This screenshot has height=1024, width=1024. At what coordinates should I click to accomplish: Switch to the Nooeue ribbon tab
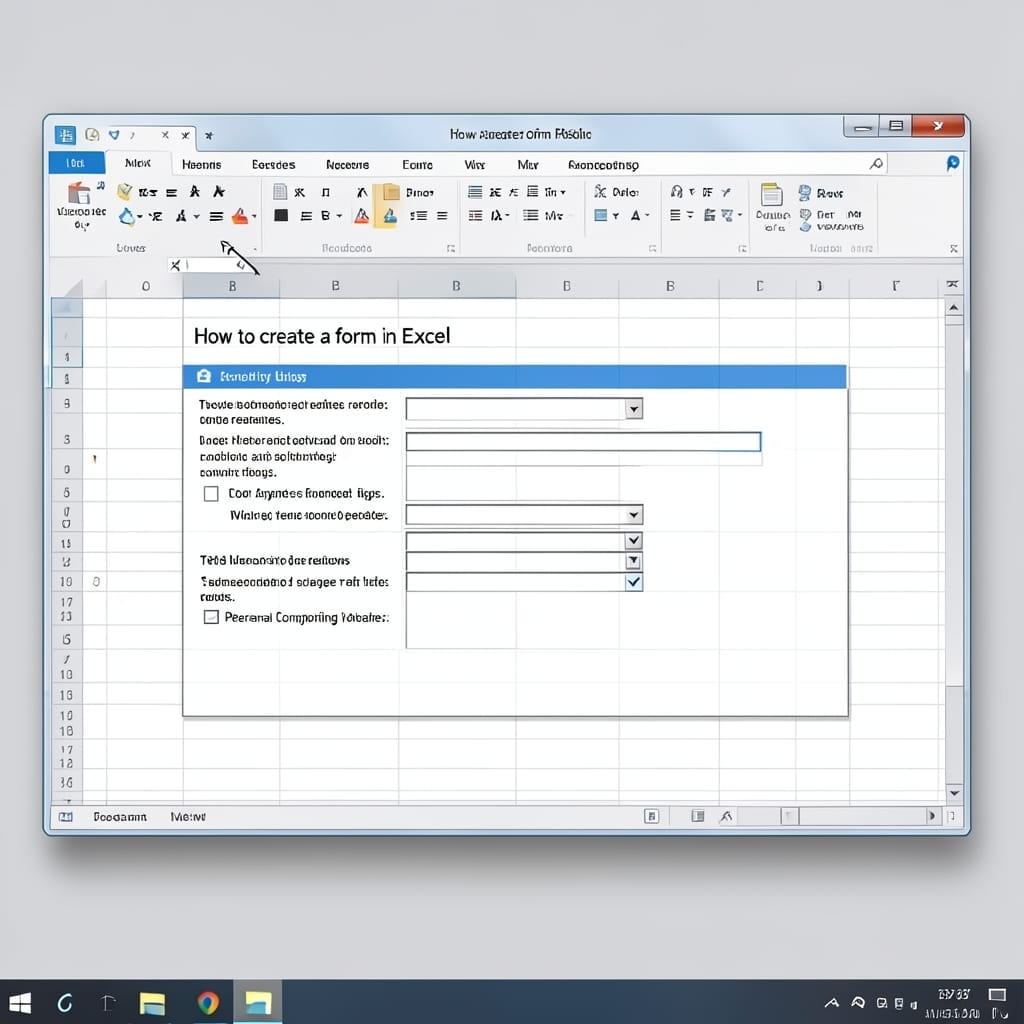tap(347, 165)
